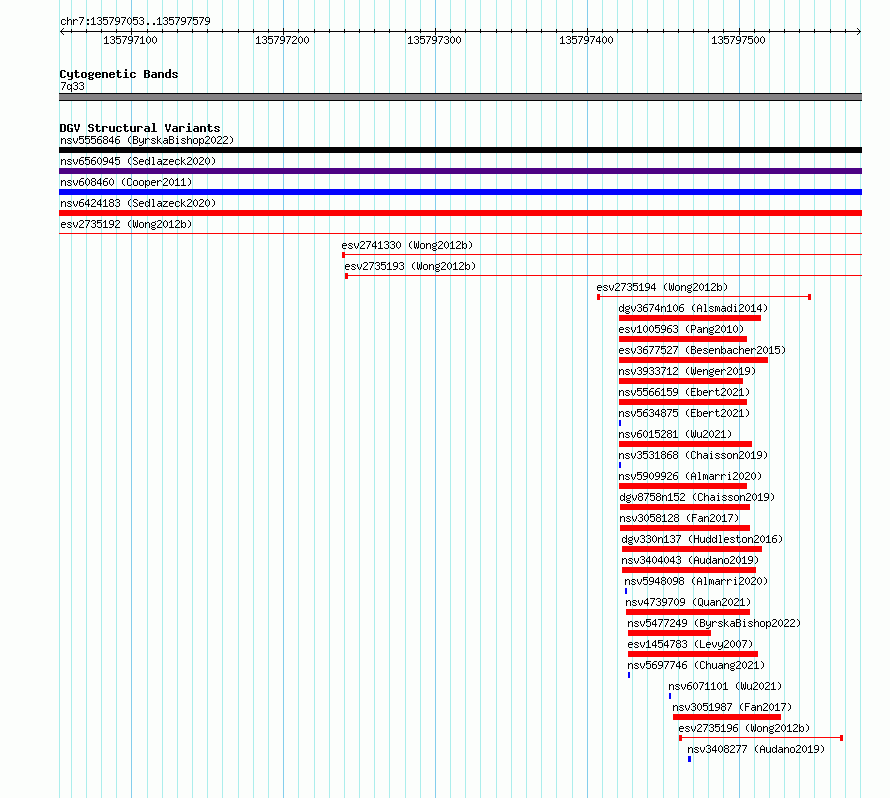Click nsv5697746 (Chuang2021) label
890x798 pixels.
pyautogui.click(x=696, y=665)
